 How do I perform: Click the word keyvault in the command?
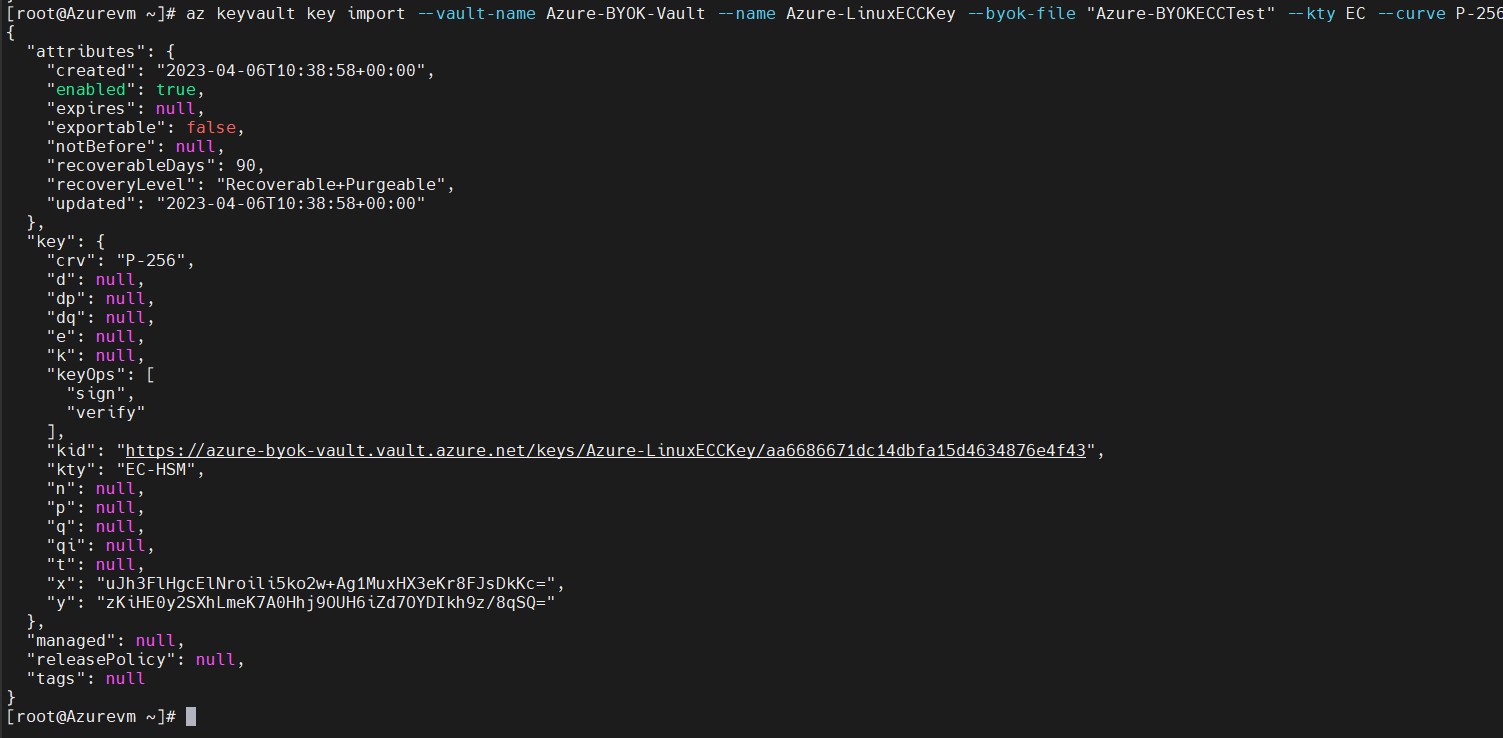tap(255, 14)
